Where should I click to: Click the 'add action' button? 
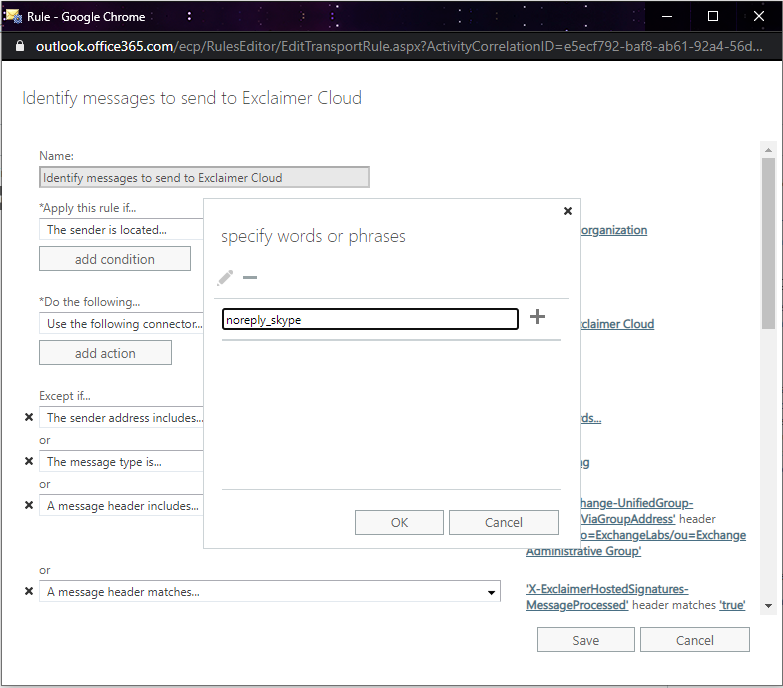click(x=105, y=353)
